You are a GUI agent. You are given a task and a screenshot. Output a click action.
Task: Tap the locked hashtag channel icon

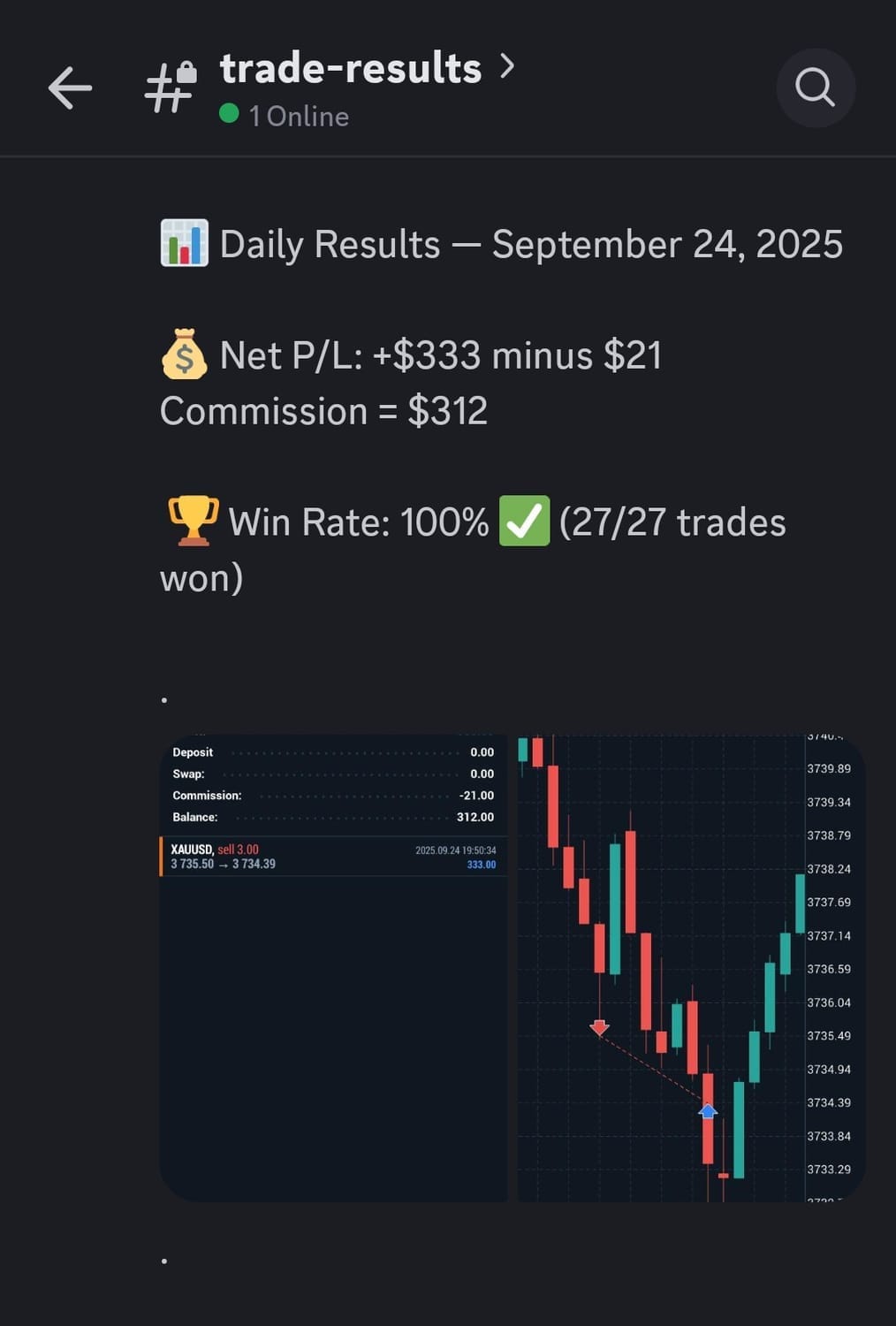pos(171,88)
